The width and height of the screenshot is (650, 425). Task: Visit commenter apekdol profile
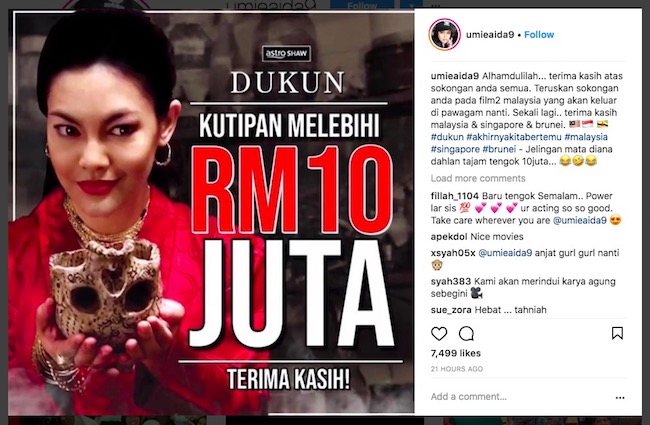tap(449, 237)
